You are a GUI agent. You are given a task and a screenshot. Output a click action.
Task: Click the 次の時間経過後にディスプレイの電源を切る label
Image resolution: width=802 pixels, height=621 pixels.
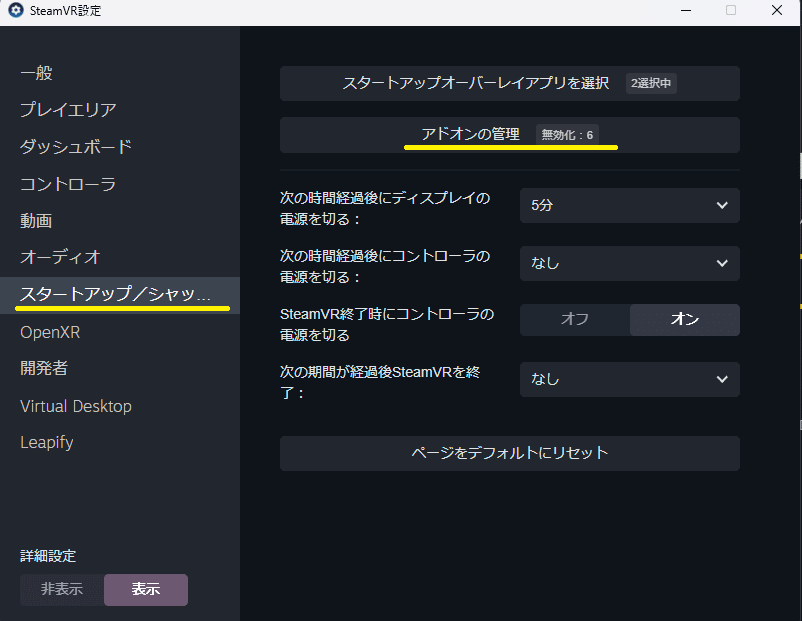385,208
